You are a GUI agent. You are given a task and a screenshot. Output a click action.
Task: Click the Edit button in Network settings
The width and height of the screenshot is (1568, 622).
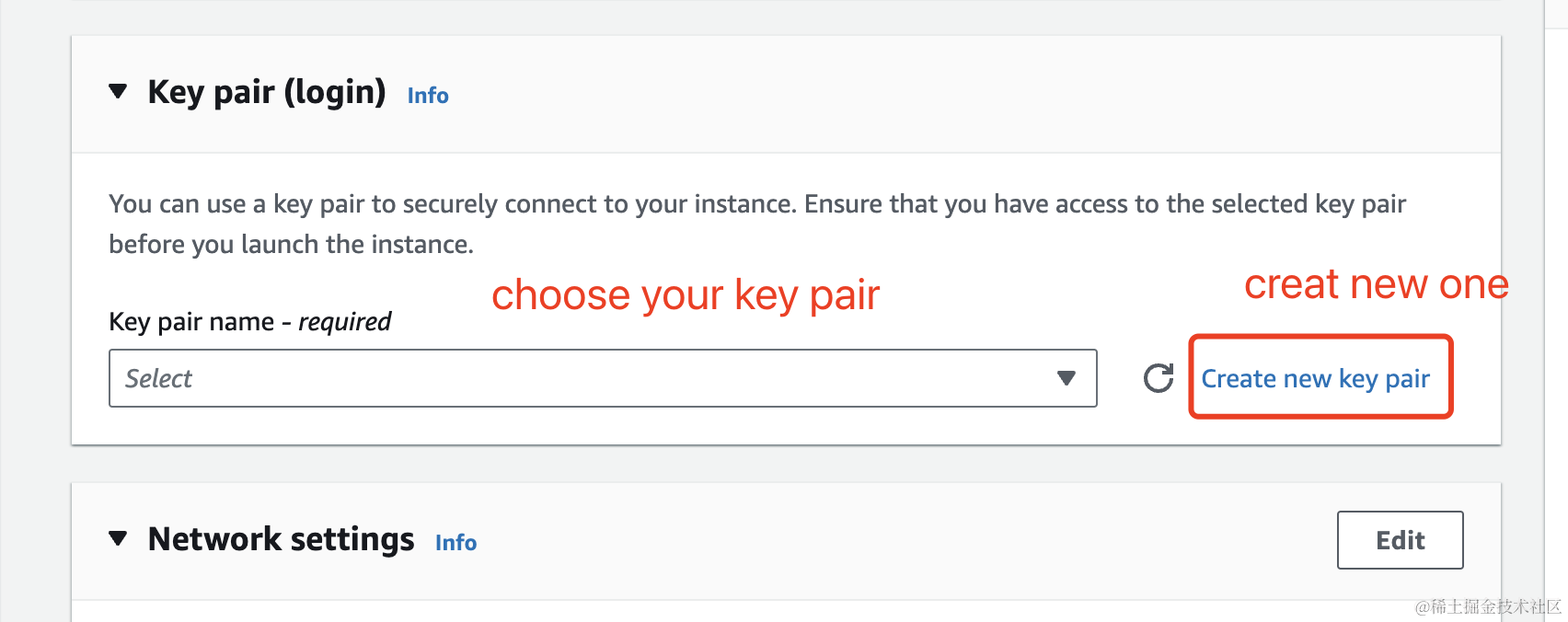1401,540
